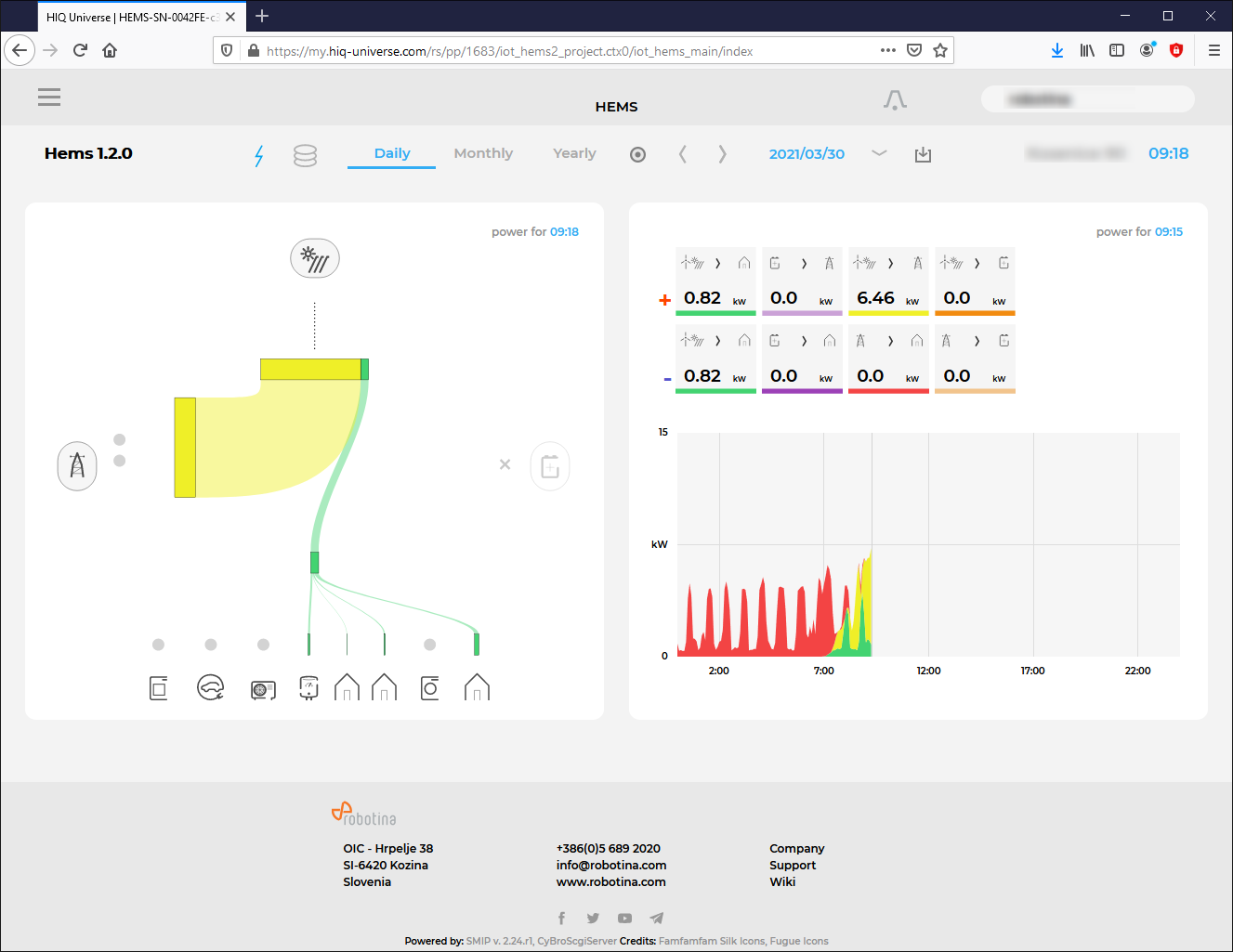Click the battery storage icon
Screen dimensions: 1233x952
550,466
